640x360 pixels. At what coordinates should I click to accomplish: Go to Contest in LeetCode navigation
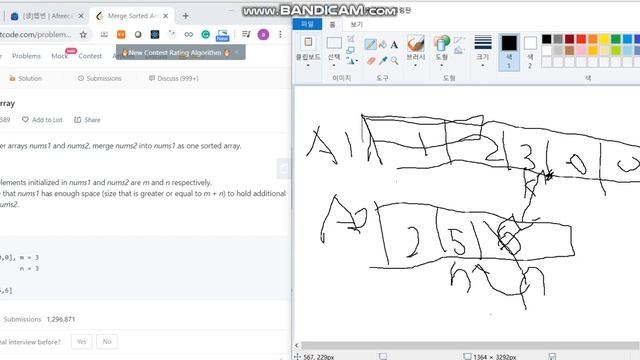(90, 56)
